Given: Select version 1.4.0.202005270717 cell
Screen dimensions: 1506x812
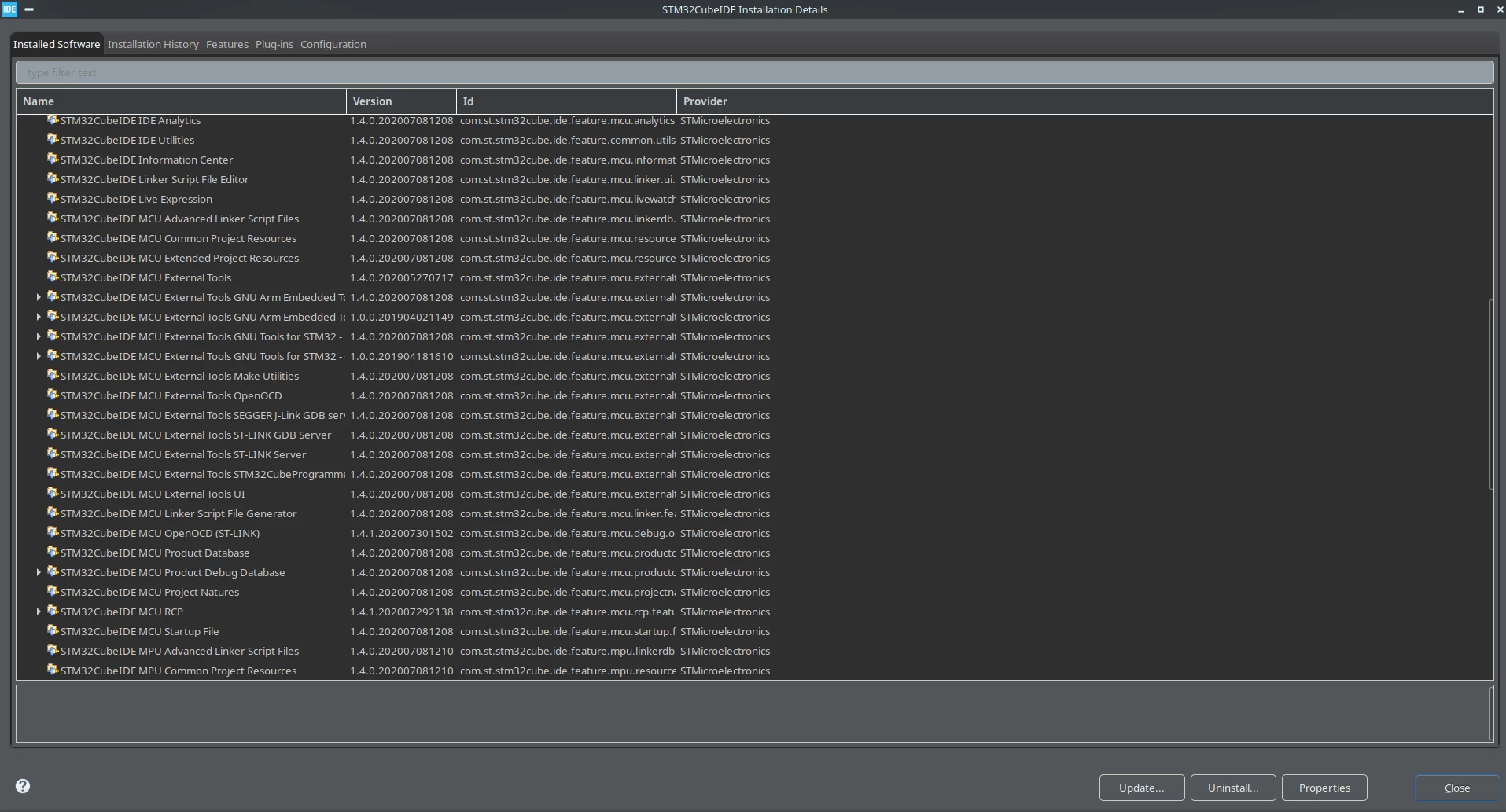Looking at the screenshot, I should [x=402, y=277].
